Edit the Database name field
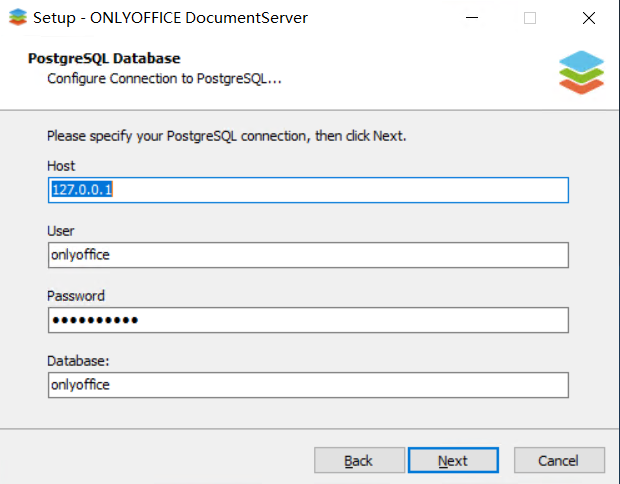620x484 pixels. (308, 385)
